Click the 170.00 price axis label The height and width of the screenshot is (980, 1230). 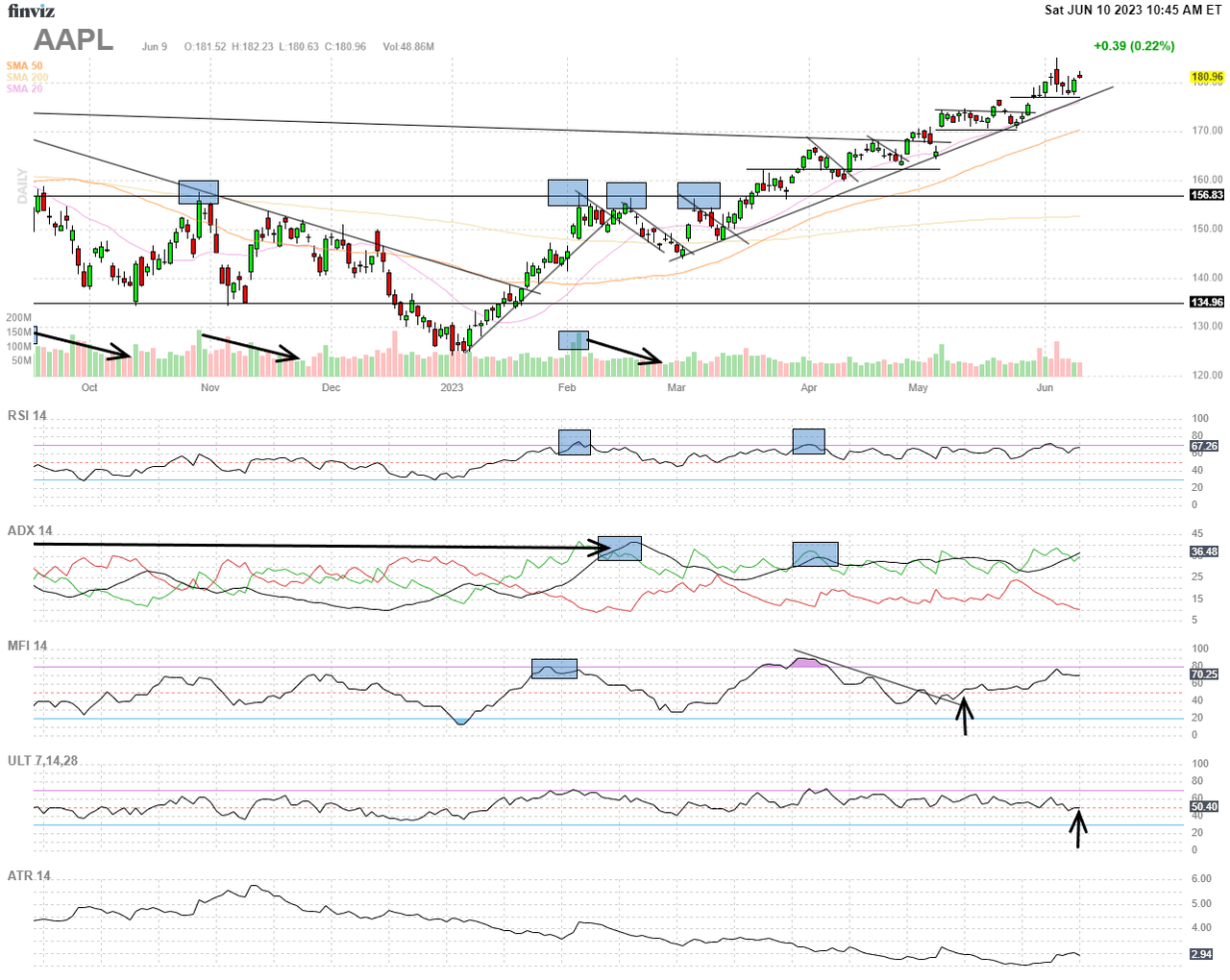click(1208, 131)
